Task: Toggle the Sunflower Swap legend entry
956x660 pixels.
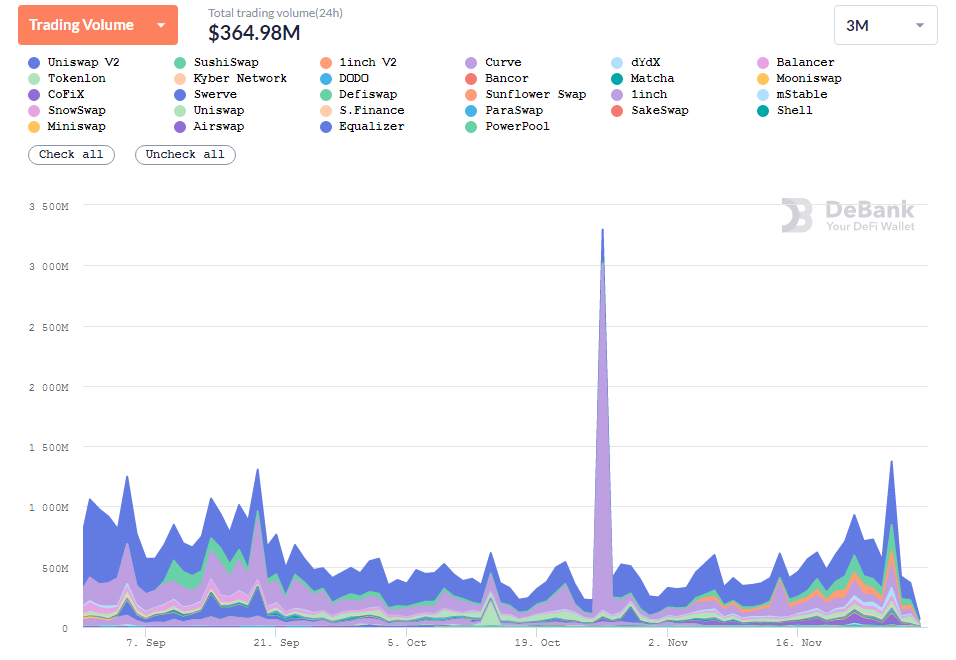Action: pyautogui.click(x=526, y=94)
